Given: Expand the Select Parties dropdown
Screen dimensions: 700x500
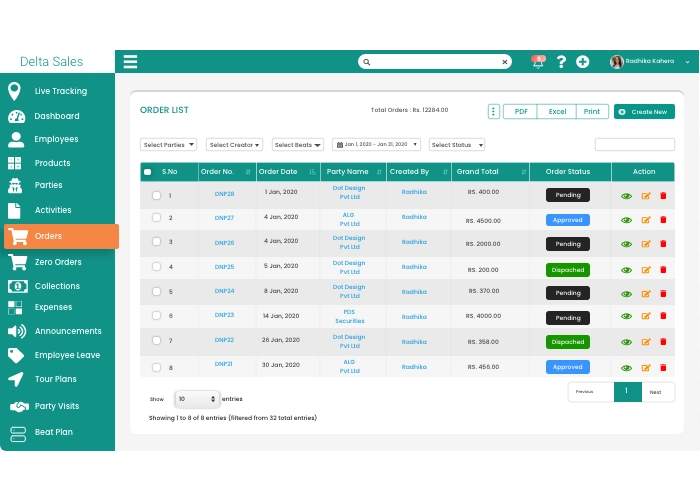Looking at the screenshot, I should click(x=169, y=145).
